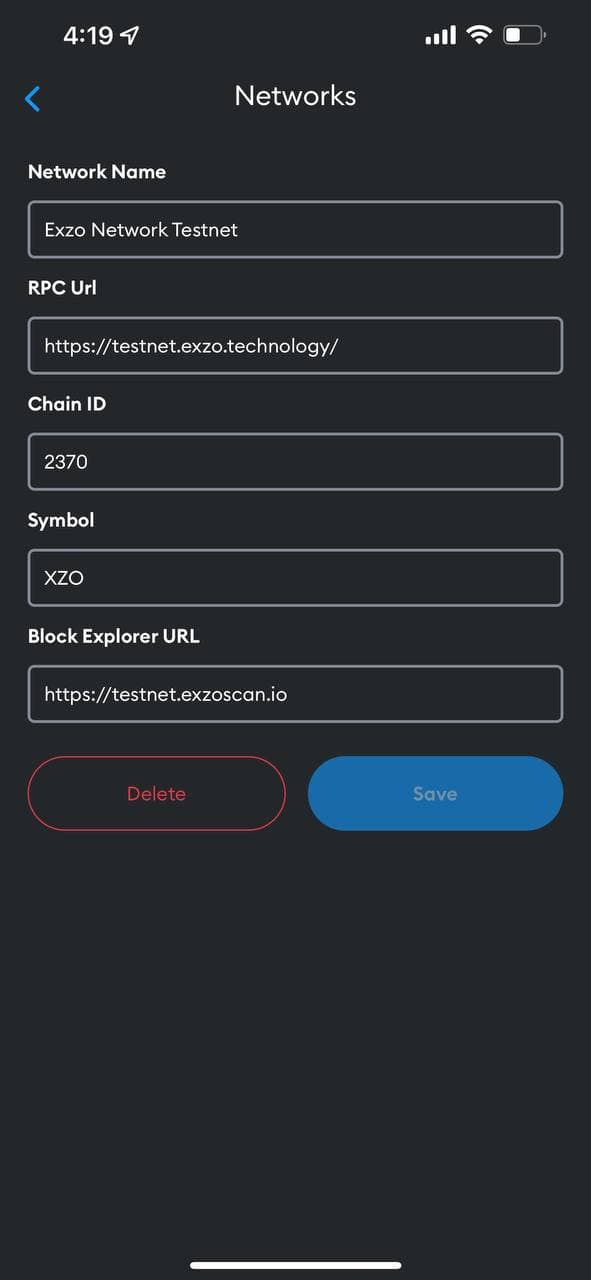Tap the home indicator bar at bottom
591x1280 pixels.
(x=295, y=1265)
